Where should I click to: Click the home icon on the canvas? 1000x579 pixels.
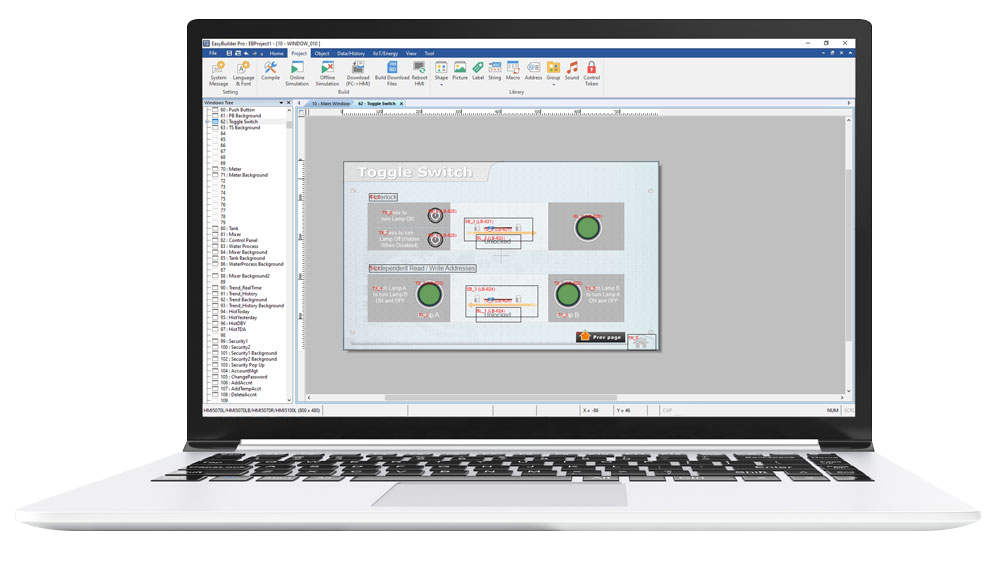[x=641, y=342]
